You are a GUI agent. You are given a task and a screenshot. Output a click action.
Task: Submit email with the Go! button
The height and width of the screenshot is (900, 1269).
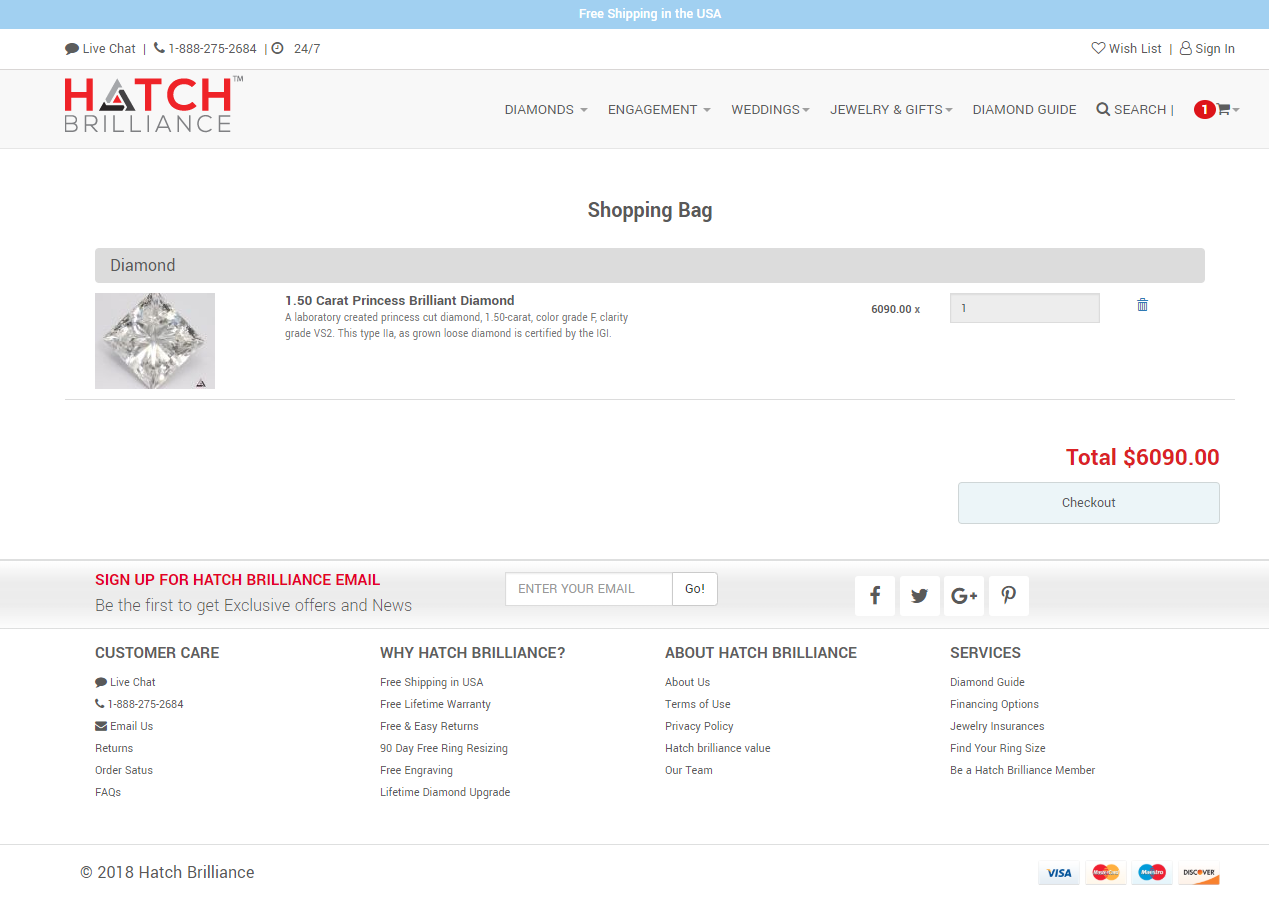pyautogui.click(x=695, y=589)
